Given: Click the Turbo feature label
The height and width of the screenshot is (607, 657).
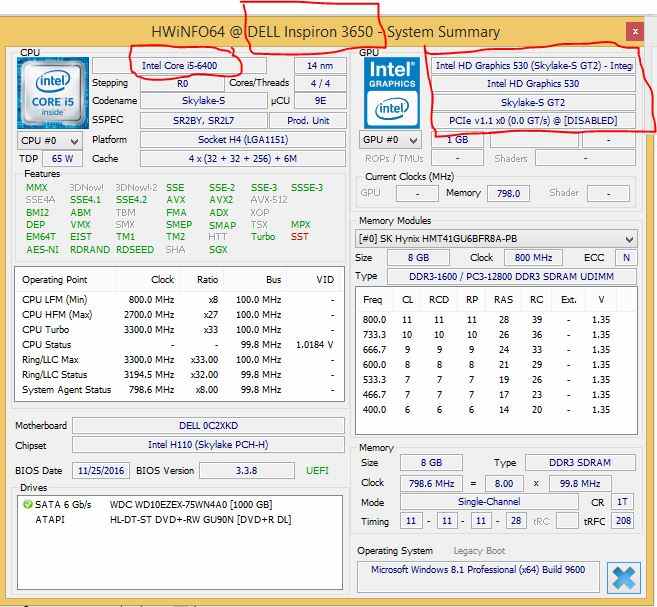Looking at the screenshot, I should (x=263, y=237).
